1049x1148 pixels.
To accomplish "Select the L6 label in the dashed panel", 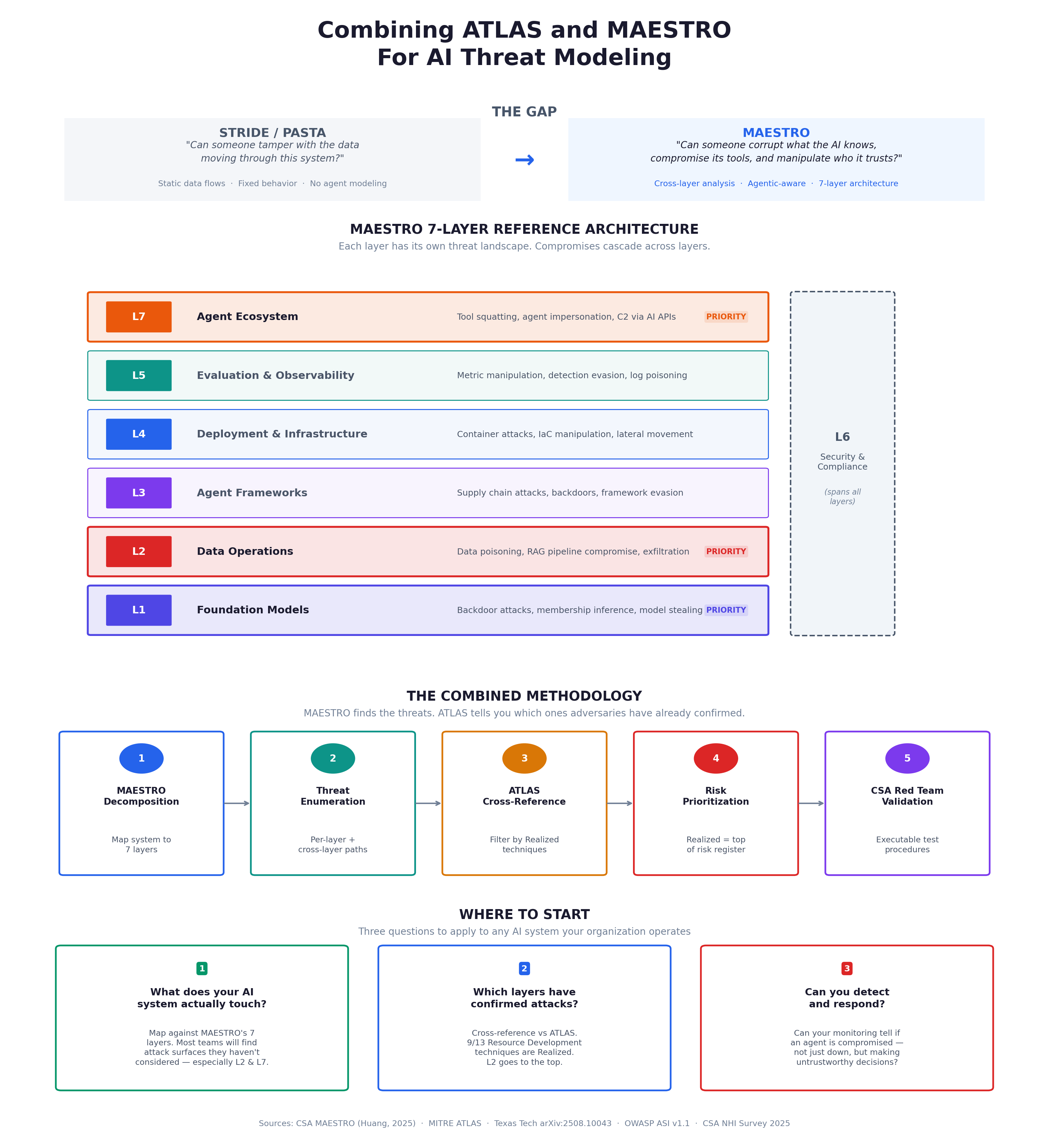I will 842,437.
